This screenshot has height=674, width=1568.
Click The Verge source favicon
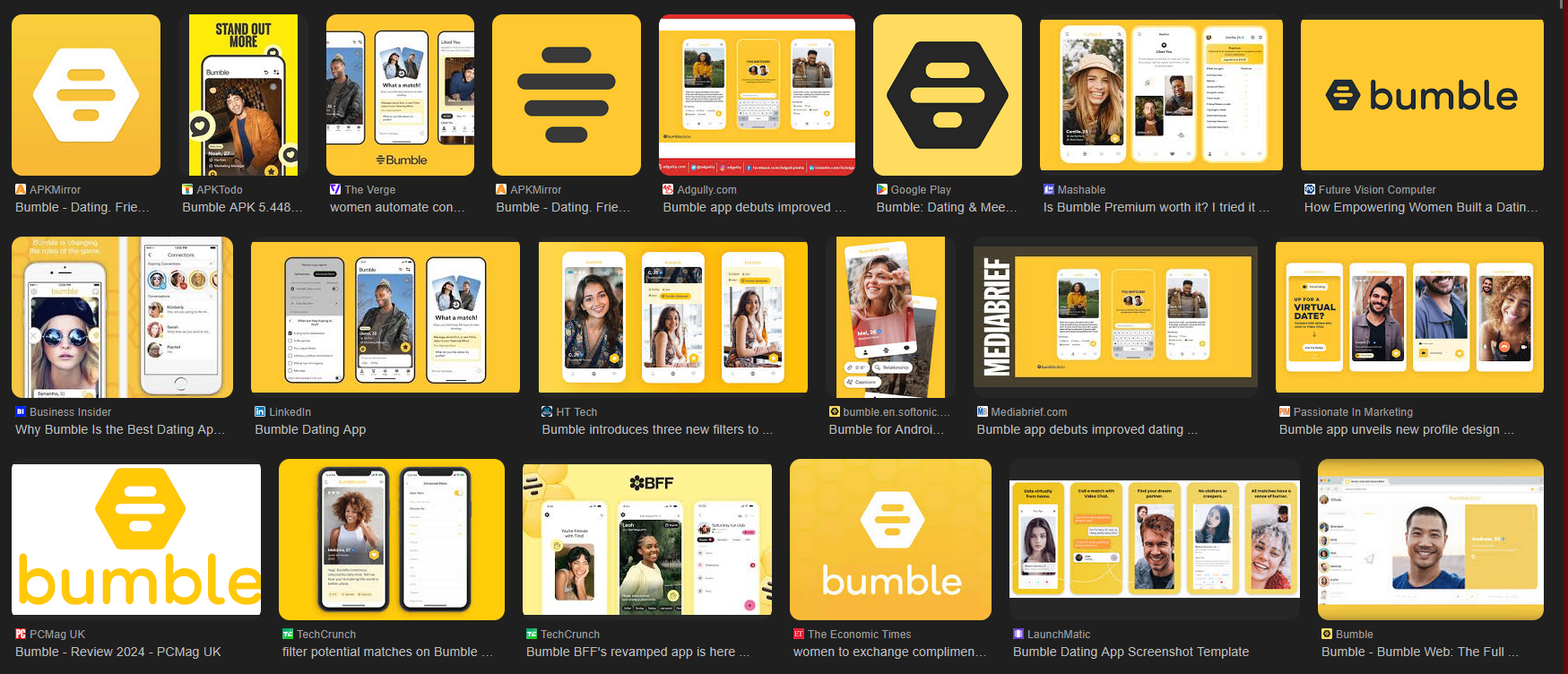[x=335, y=190]
